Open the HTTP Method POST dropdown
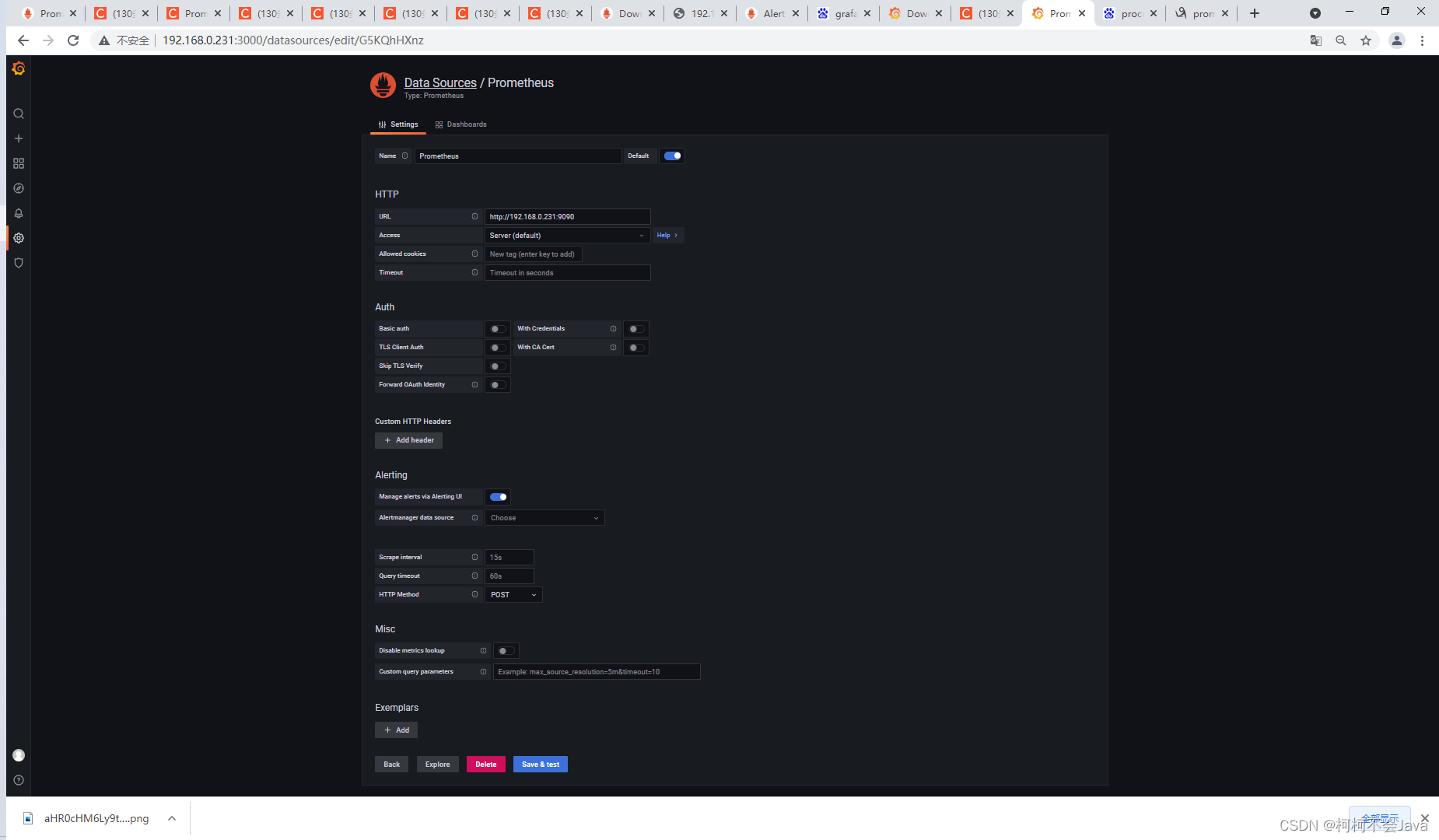Screen dimensions: 1439x840 pyautogui.click(x=513, y=595)
